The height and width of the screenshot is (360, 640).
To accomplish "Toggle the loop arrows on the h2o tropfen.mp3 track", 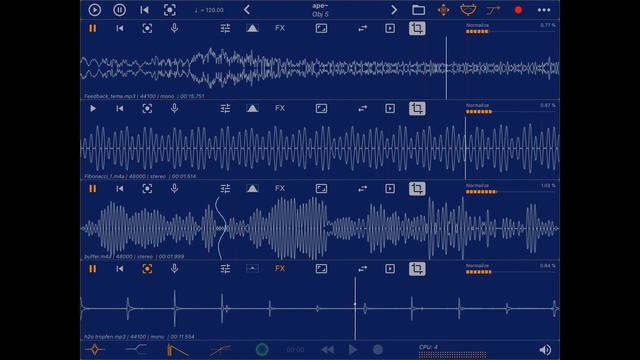I will point(362,269).
